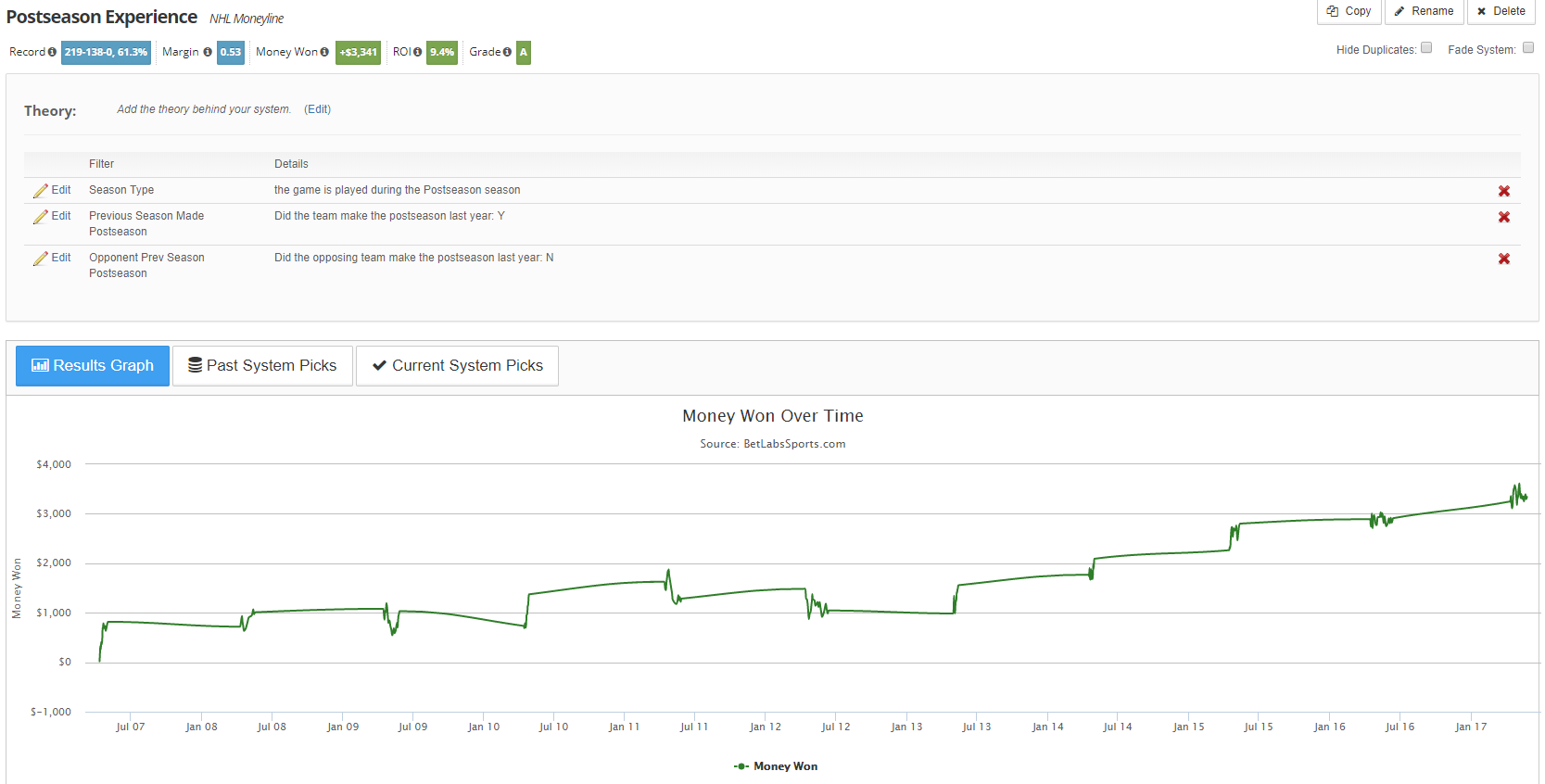Screen dimensions: 1545x784
Task: Switch to Past System Picks tab
Action: [262, 366]
